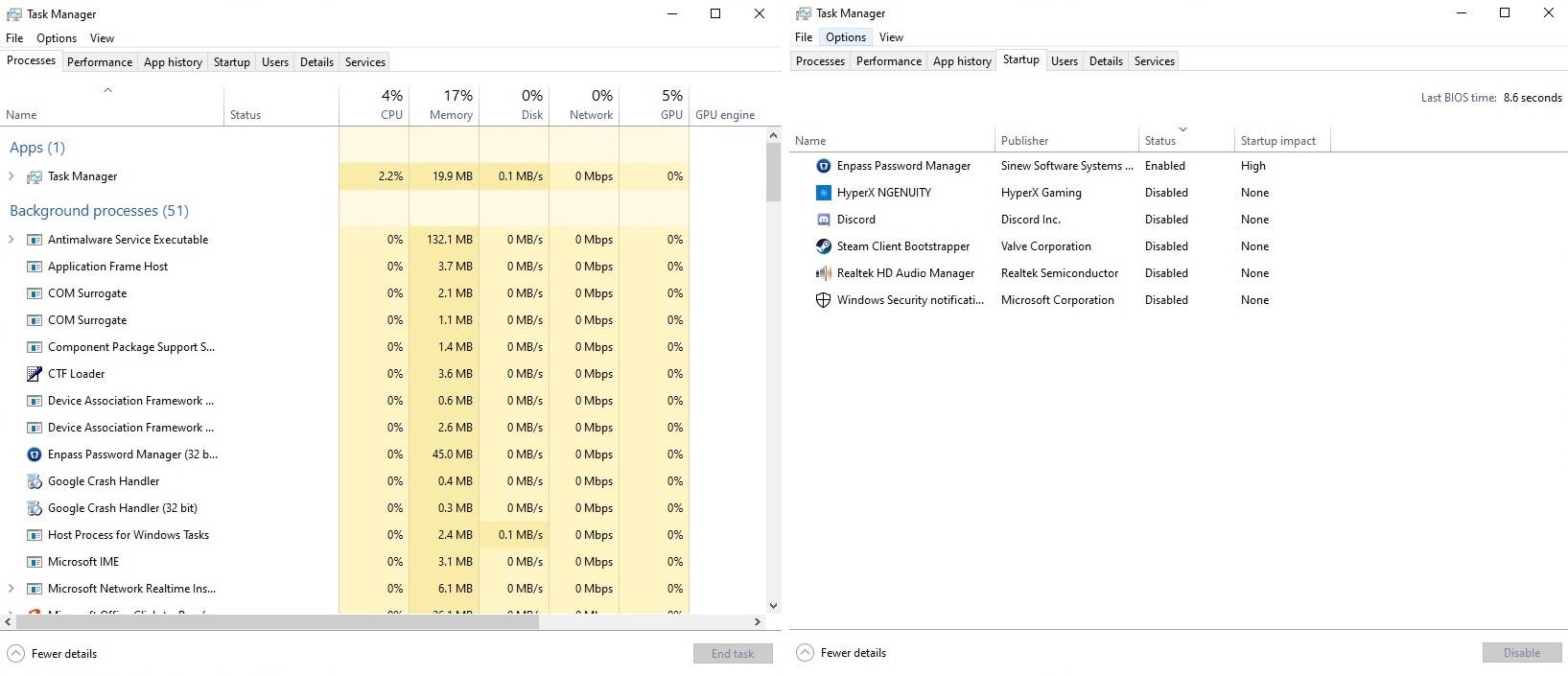Switch to App history tab in left window
This screenshot has width=1568, height=676.
[x=173, y=62]
